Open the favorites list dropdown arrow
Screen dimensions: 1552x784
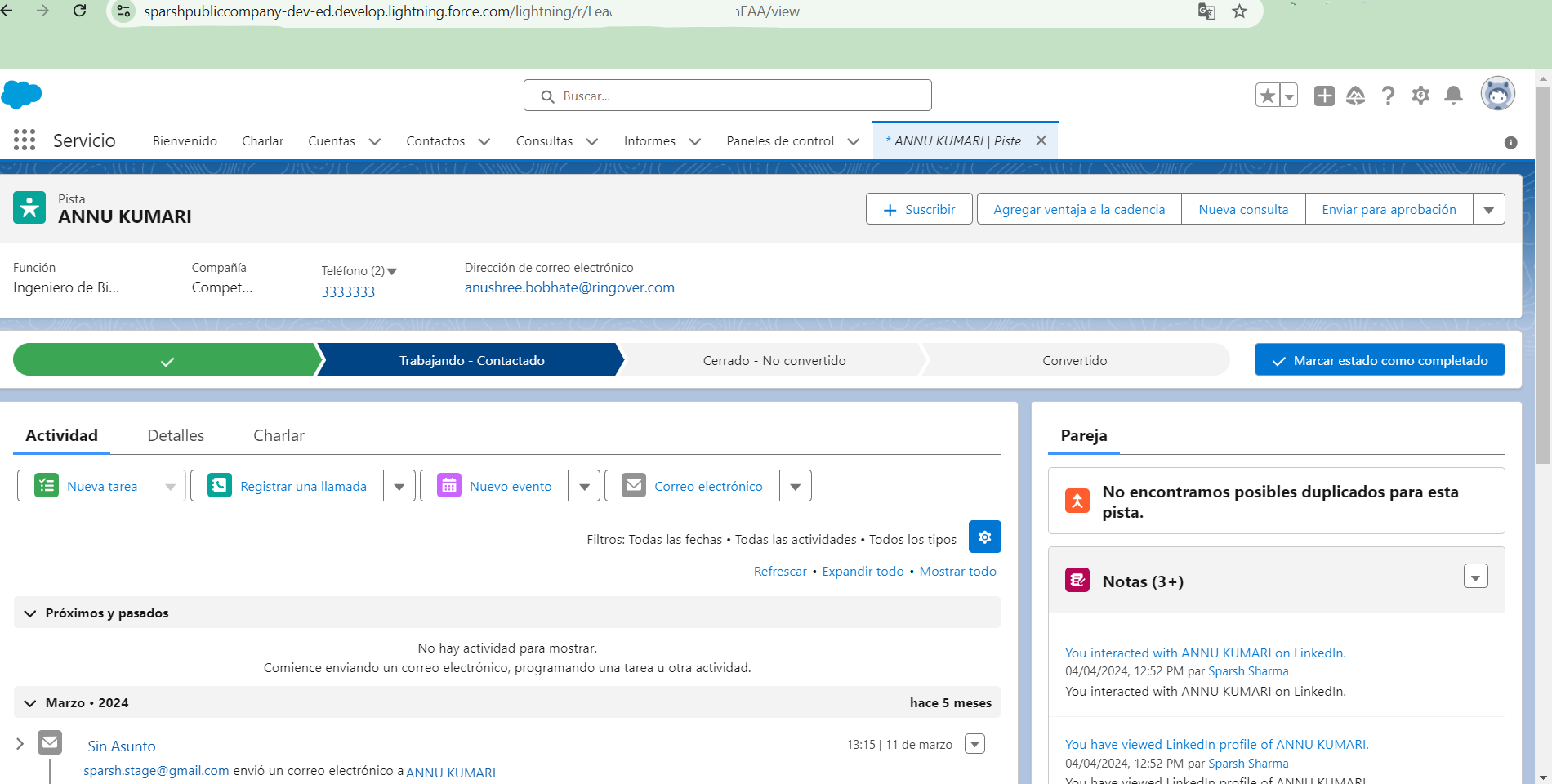click(x=1289, y=96)
